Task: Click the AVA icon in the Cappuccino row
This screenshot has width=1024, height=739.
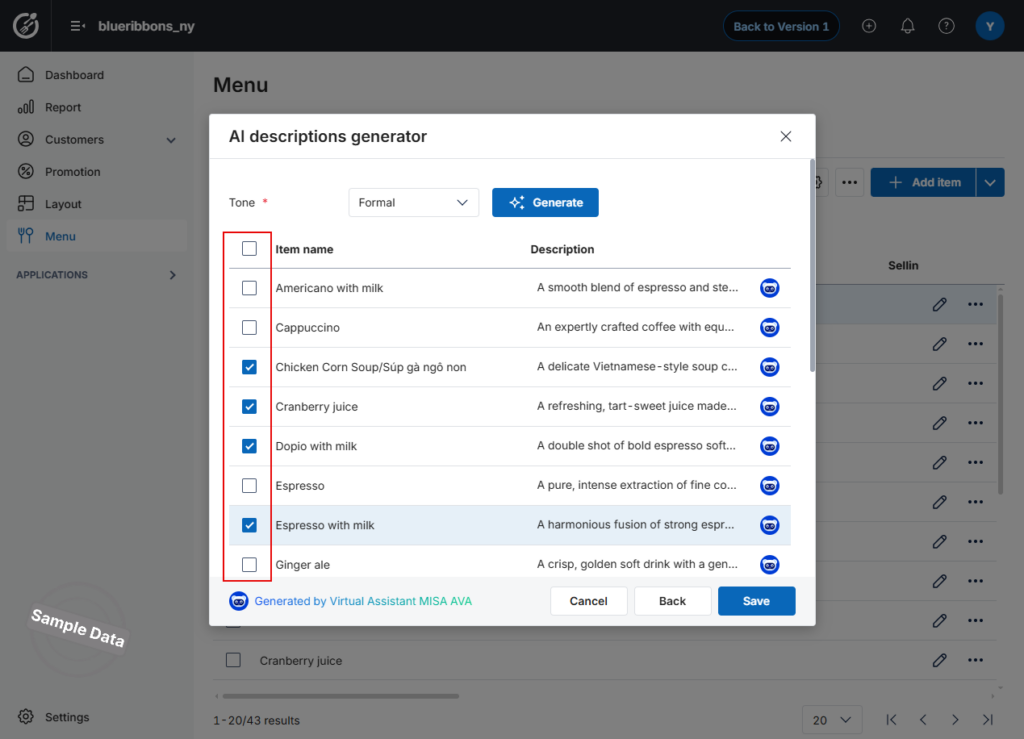Action: (769, 328)
